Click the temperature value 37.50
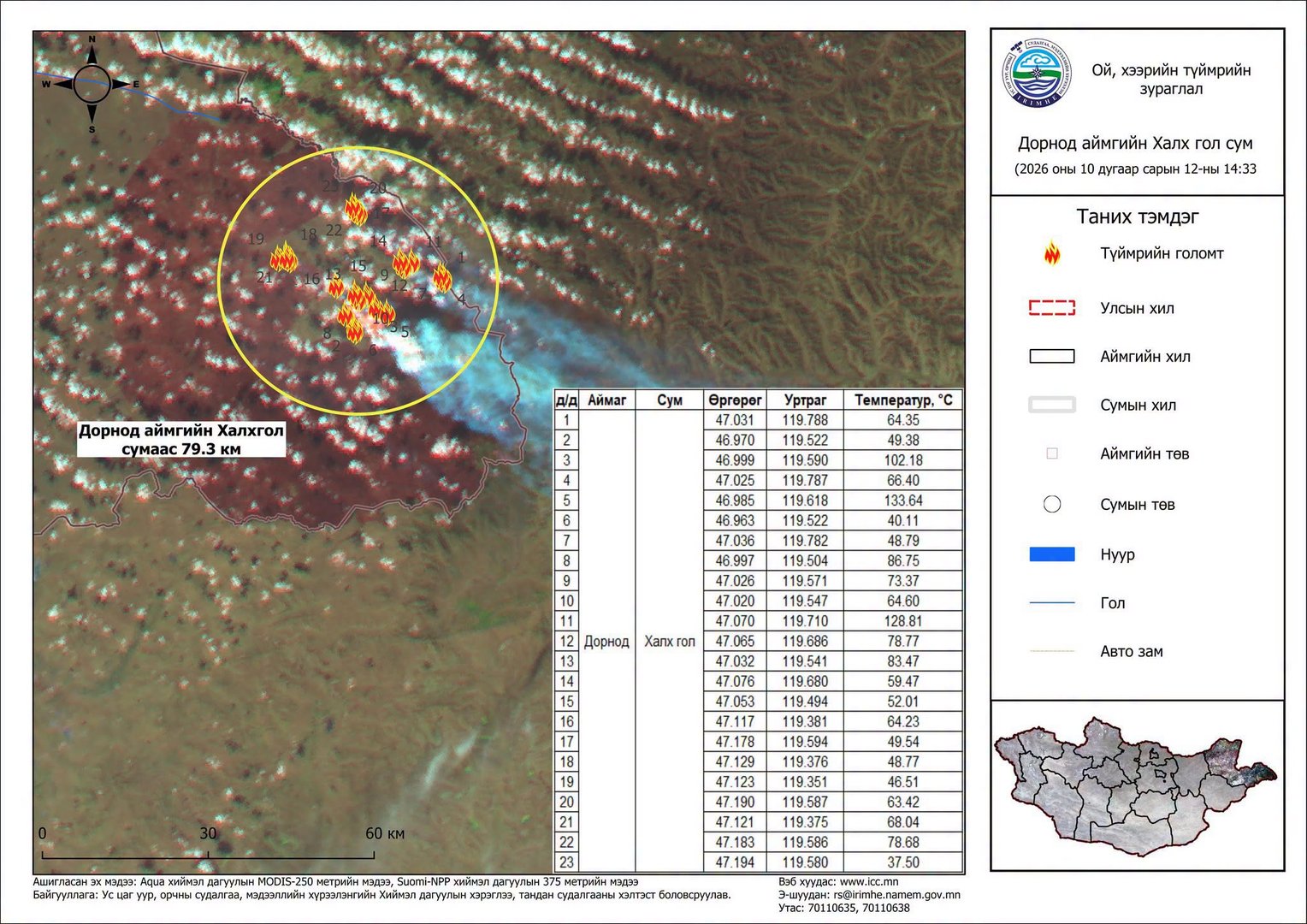Screen dimensions: 1307x924 click(x=903, y=862)
